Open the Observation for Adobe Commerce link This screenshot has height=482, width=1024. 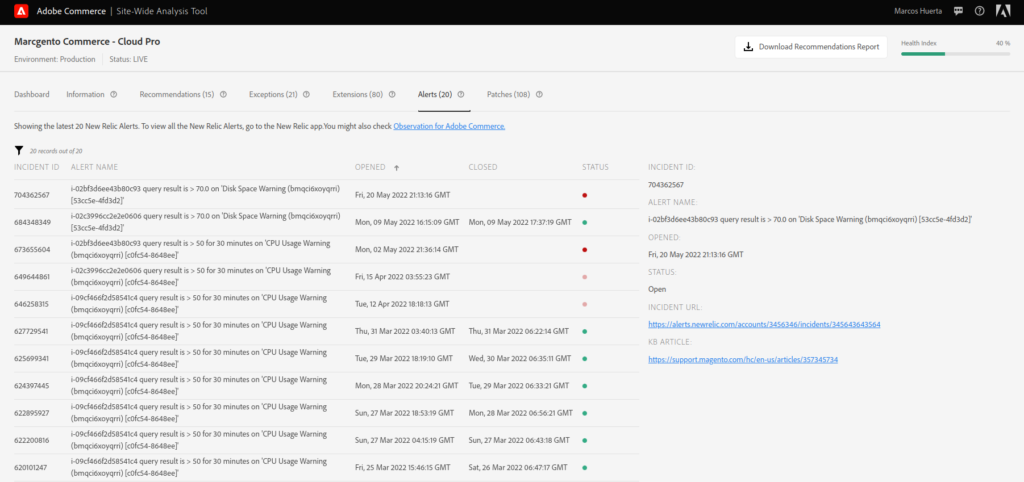pos(449,126)
